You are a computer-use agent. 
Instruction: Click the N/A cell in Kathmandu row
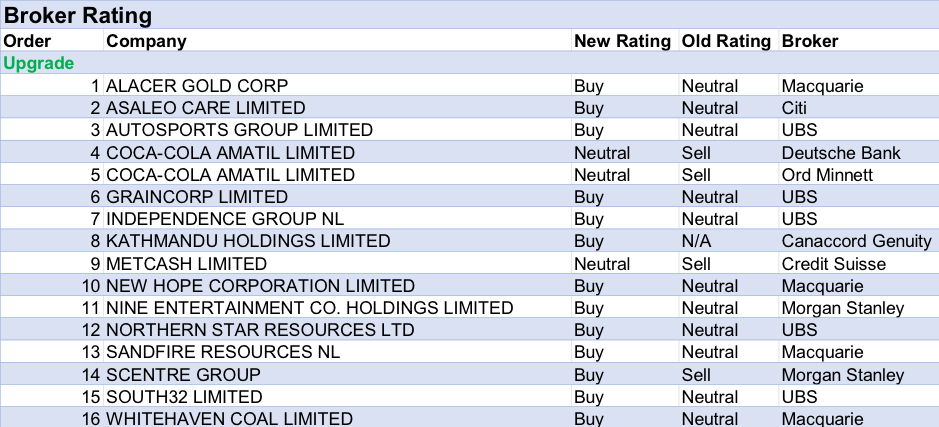tap(696, 241)
